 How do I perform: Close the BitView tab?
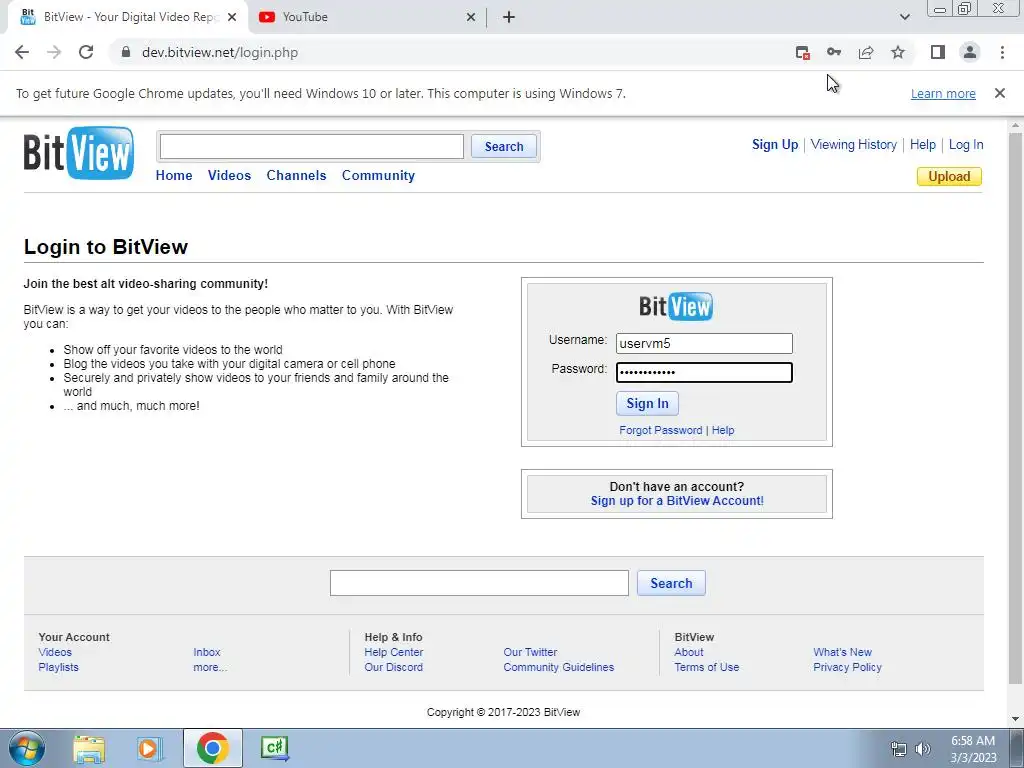pyautogui.click(x=232, y=17)
